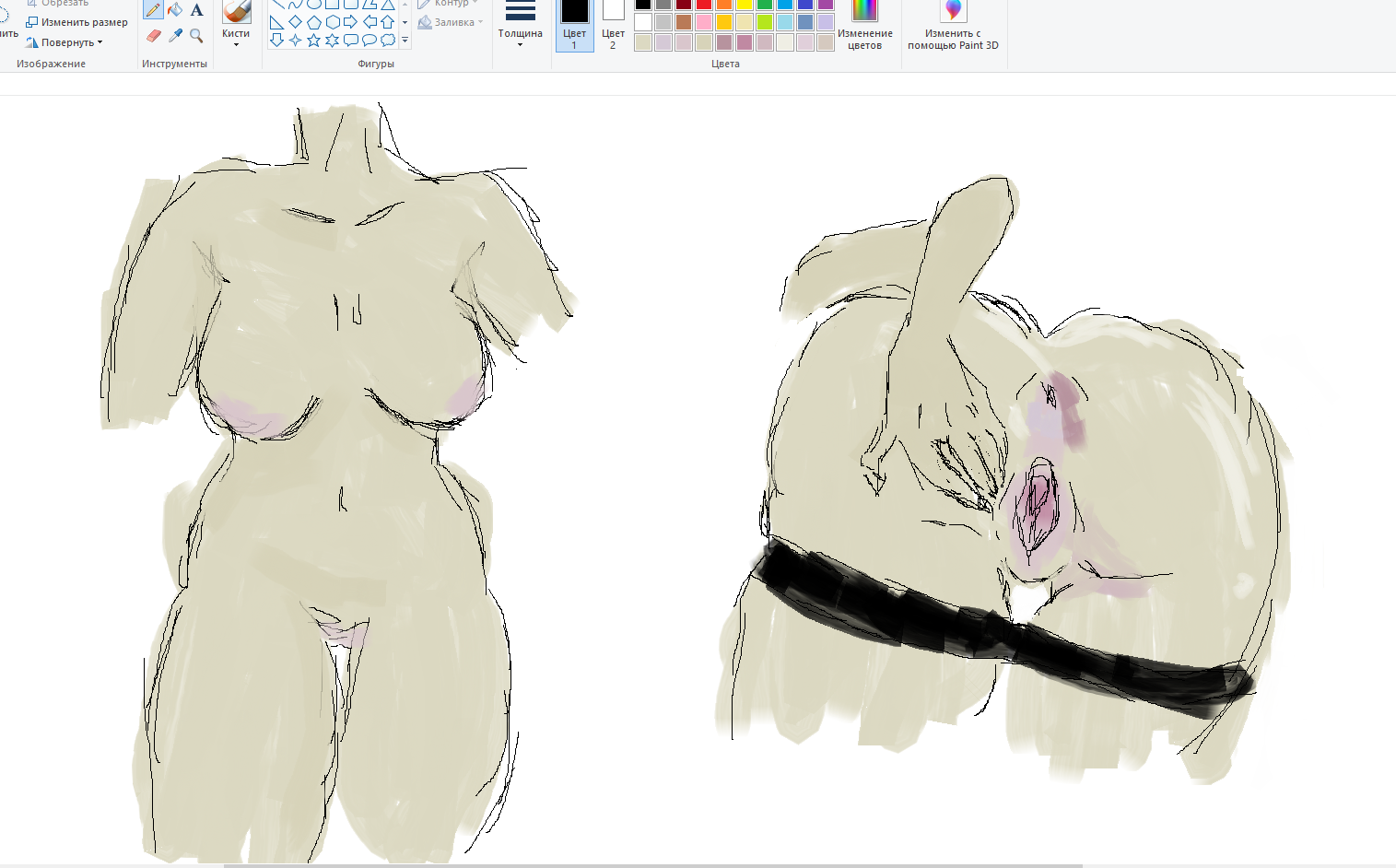The height and width of the screenshot is (868, 1396).
Task: Choose the four-point star shape
Action: [295, 40]
